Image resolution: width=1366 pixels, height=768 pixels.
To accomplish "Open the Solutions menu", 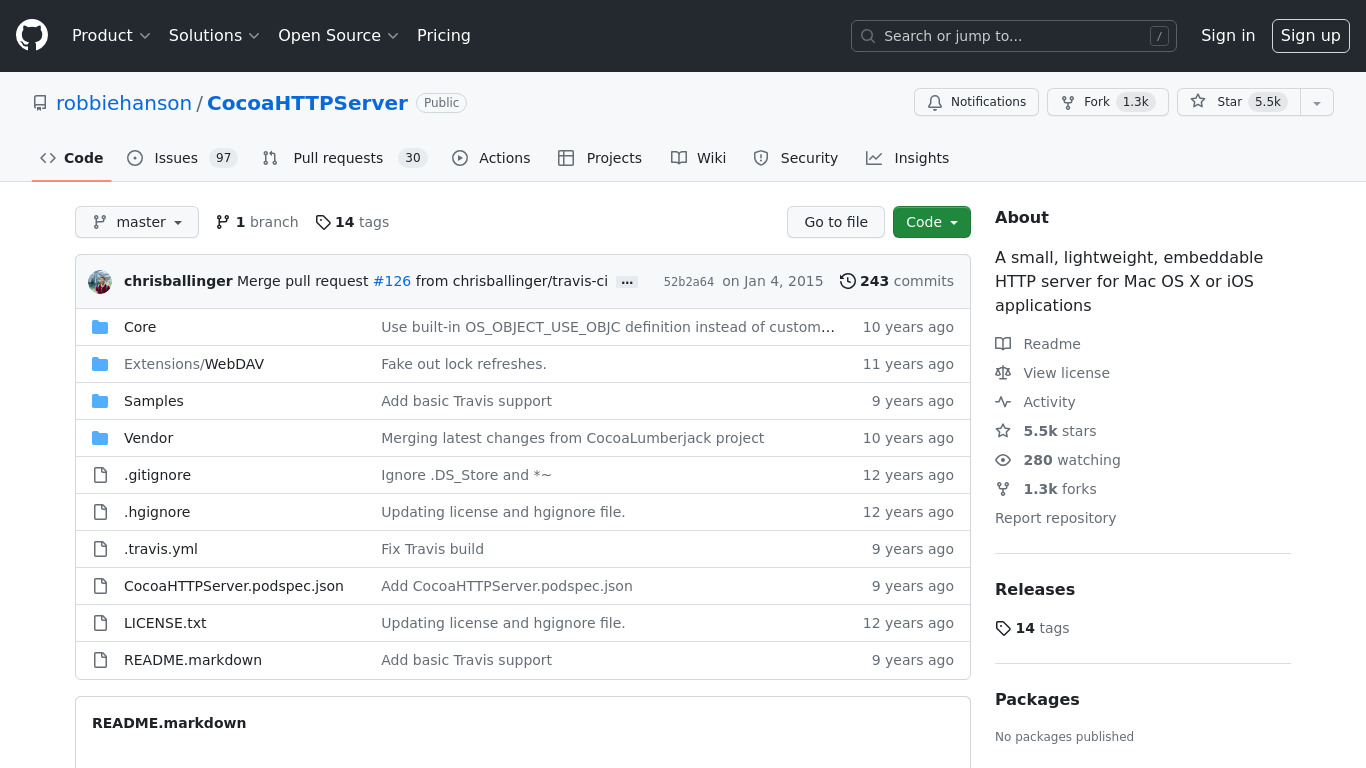I will pyautogui.click(x=214, y=36).
